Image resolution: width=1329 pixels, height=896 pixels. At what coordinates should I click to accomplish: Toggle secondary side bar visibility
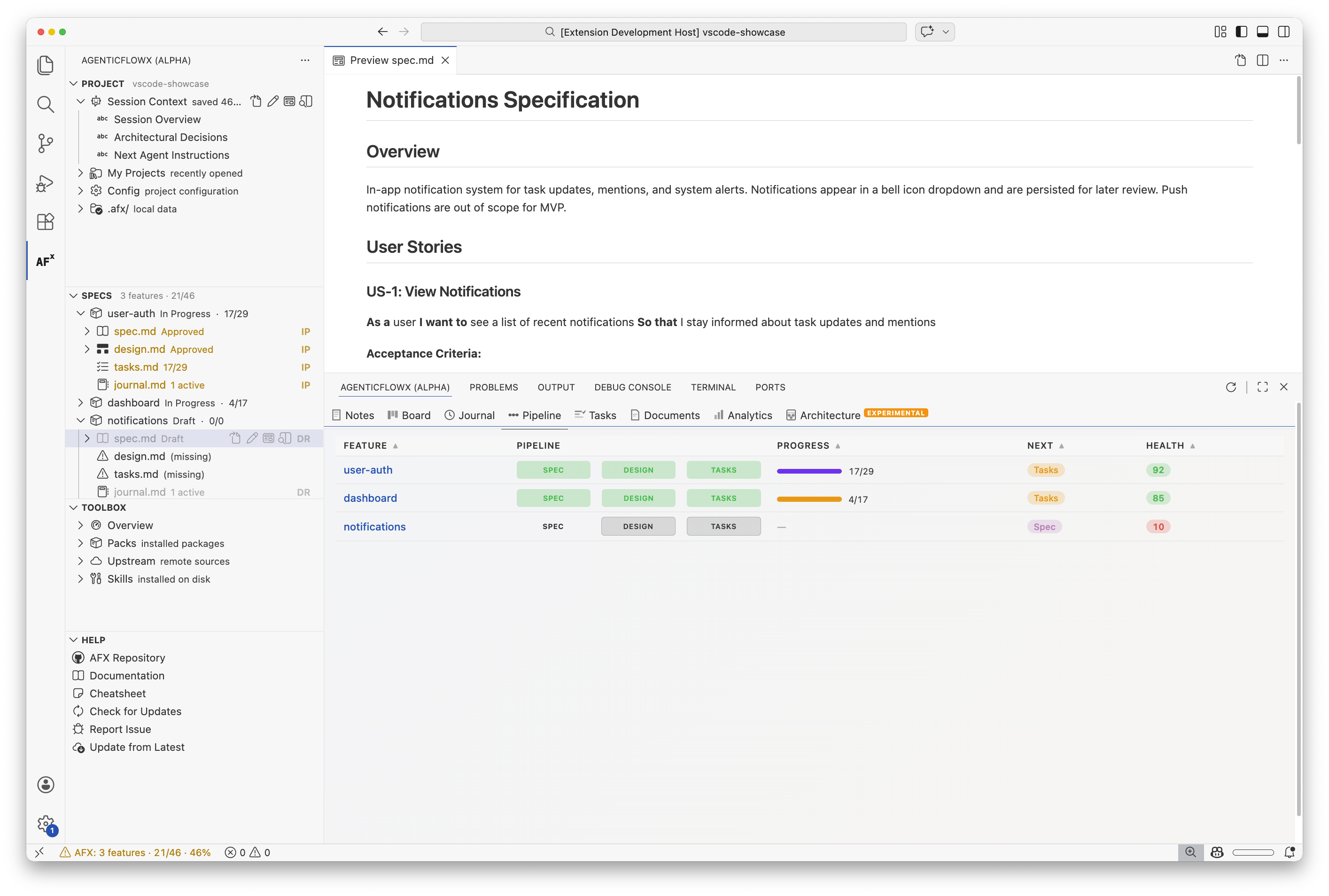coord(1284,32)
